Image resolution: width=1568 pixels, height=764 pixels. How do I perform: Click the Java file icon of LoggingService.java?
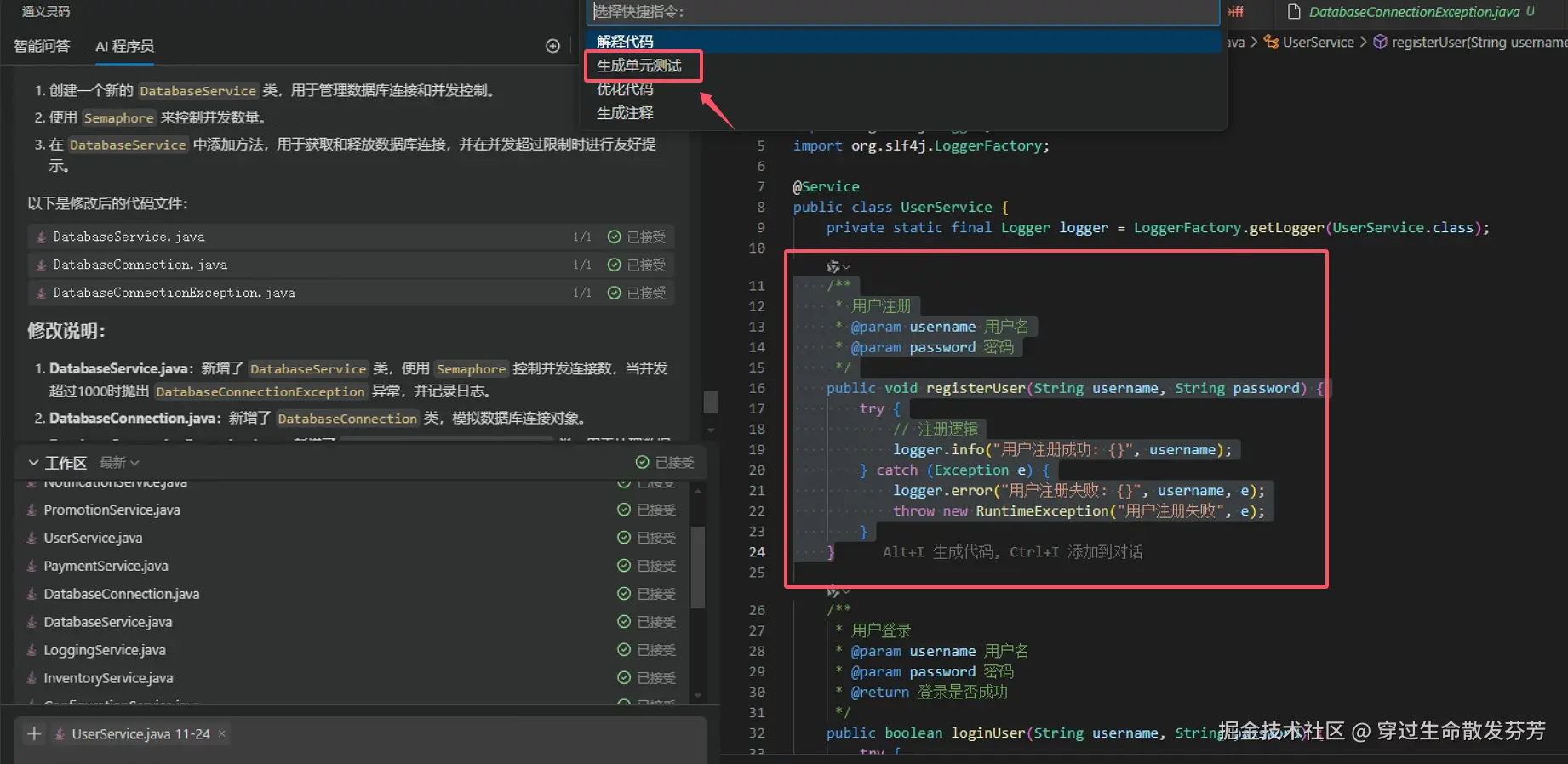coord(31,650)
